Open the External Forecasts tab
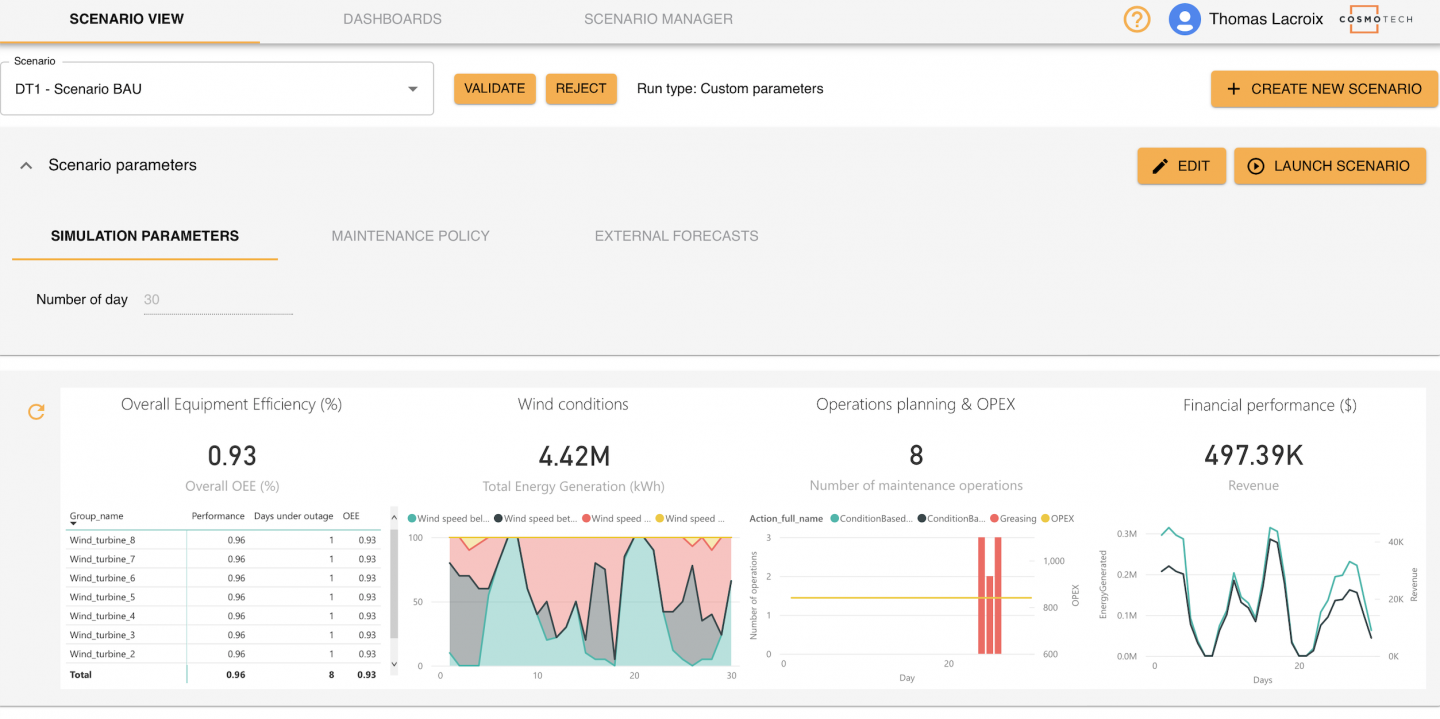Viewport: 1440px width, 719px height. pos(677,236)
